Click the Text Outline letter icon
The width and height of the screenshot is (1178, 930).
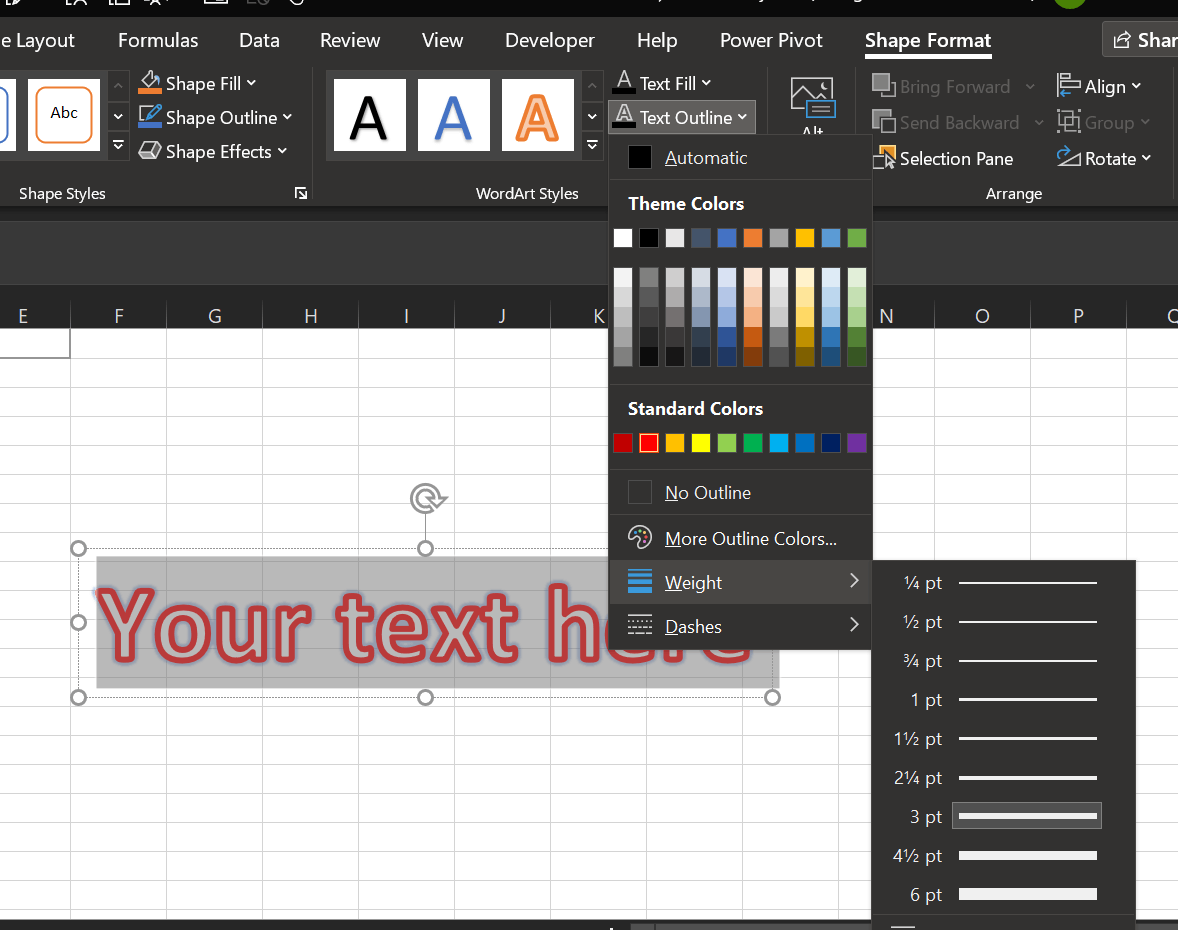tap(624, 116)
